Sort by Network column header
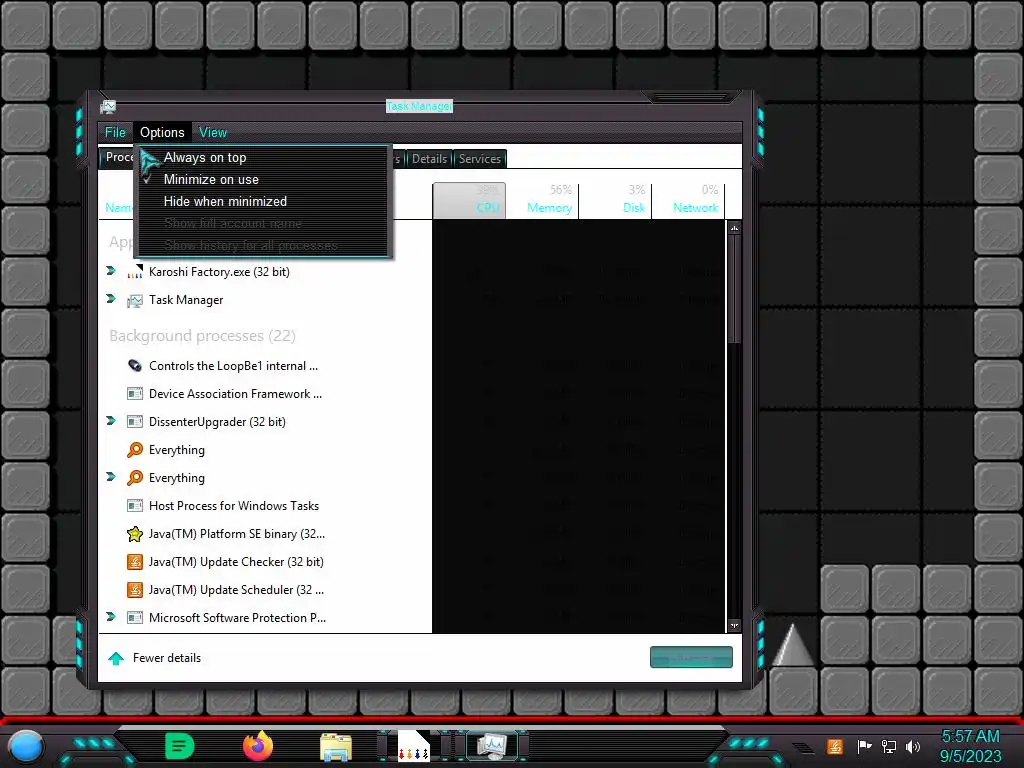The width and height of the screenshot is (1024, 768). point(688,200)
